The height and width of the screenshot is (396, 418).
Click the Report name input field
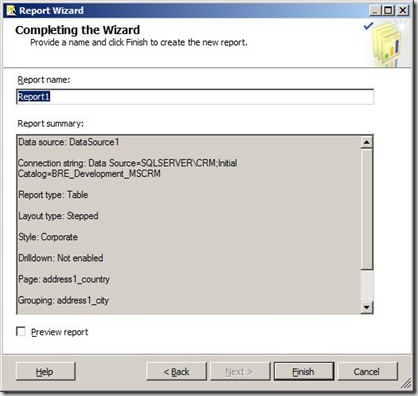pos(195,97)
